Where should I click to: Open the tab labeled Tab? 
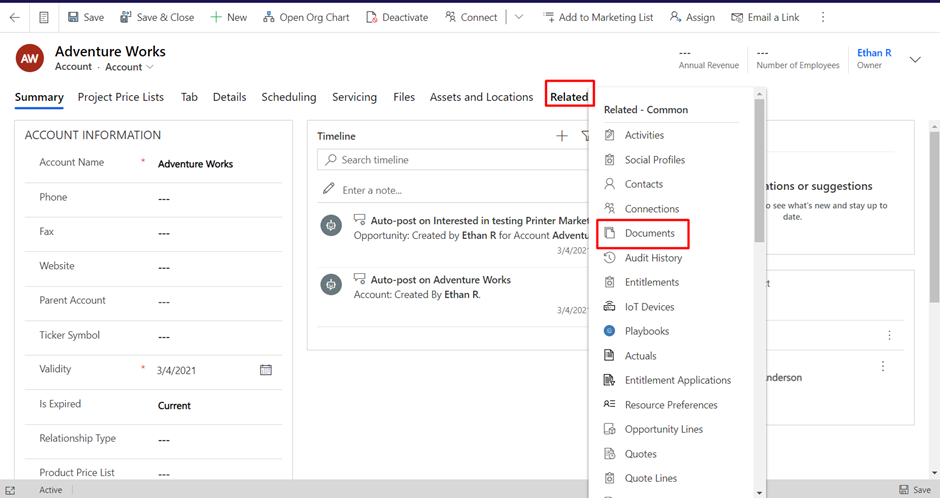(189, 97)
